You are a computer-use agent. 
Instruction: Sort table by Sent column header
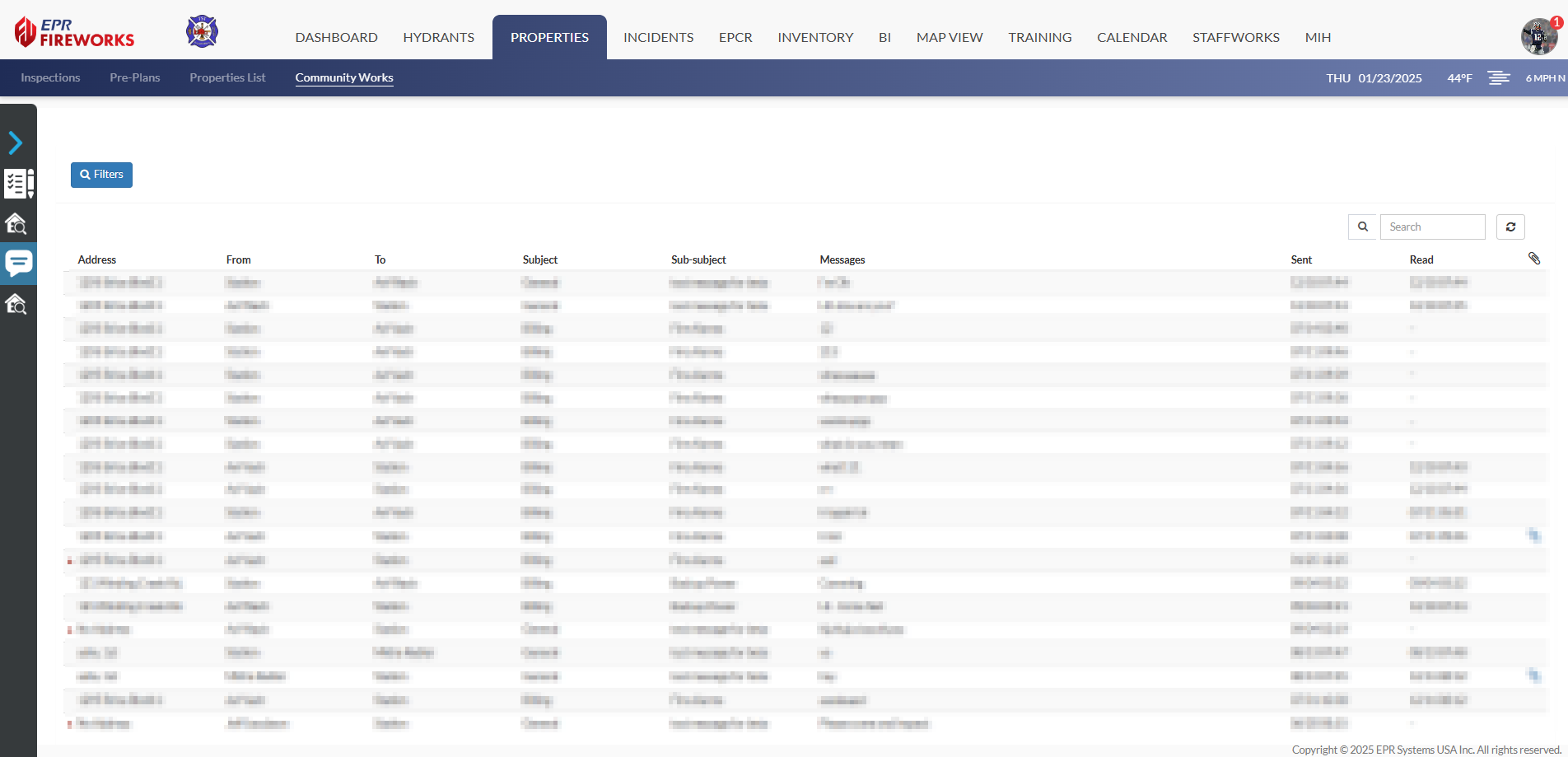[1301, 260]
